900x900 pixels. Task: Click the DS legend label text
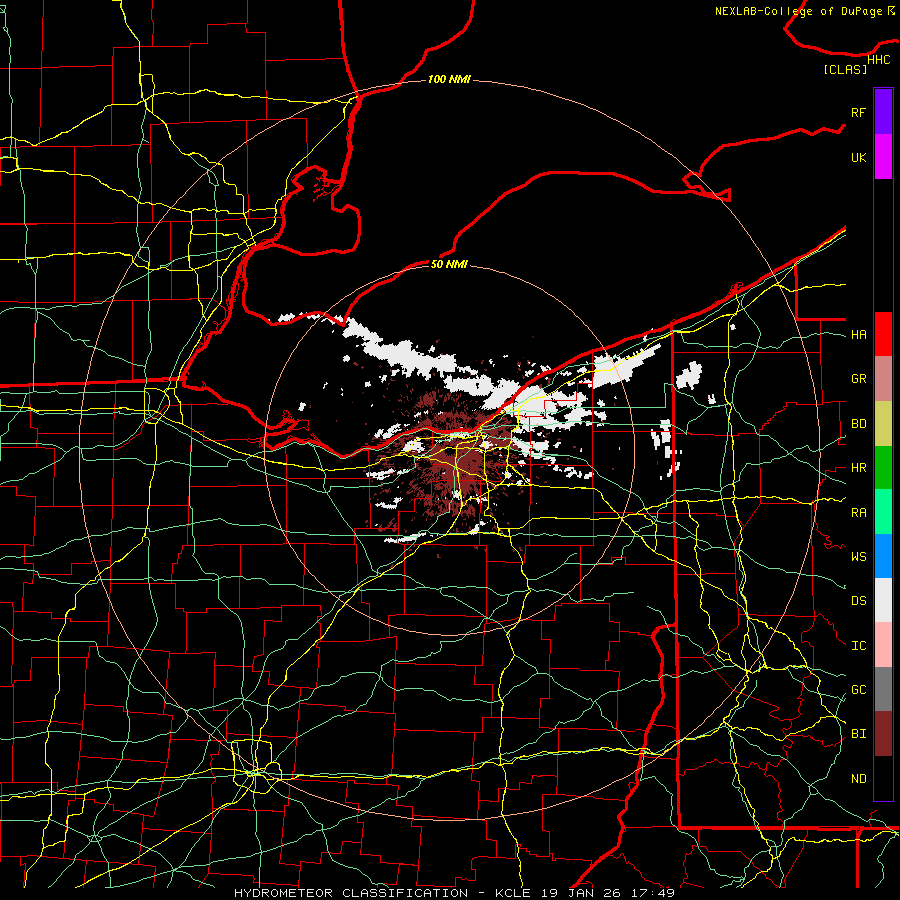(x=858, y=601)
